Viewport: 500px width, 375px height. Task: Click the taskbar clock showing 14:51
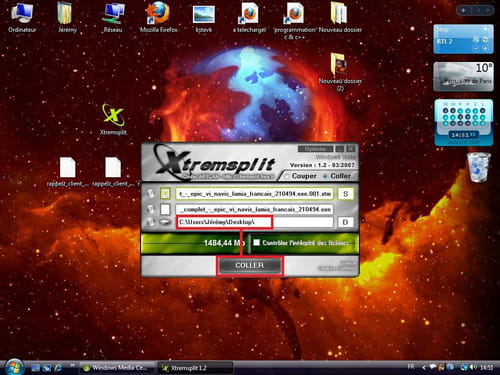pos(486,367)
